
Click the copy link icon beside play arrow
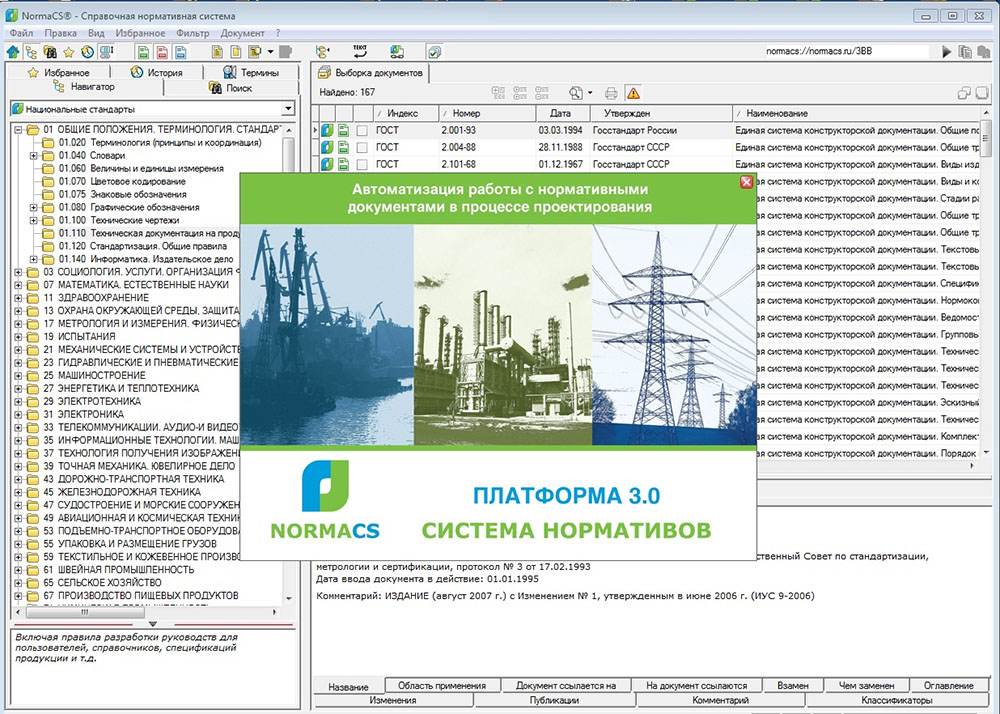965,52
